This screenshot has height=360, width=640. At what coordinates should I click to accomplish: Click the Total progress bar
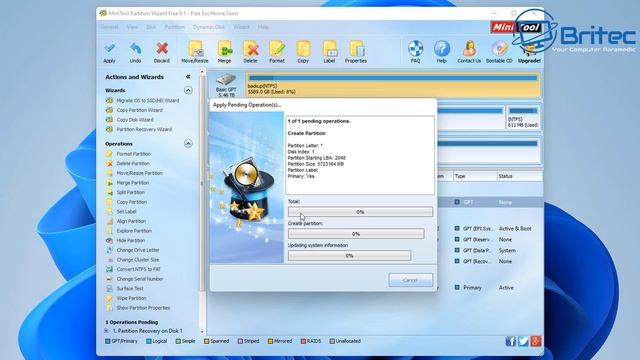click(x=360, y=212)
